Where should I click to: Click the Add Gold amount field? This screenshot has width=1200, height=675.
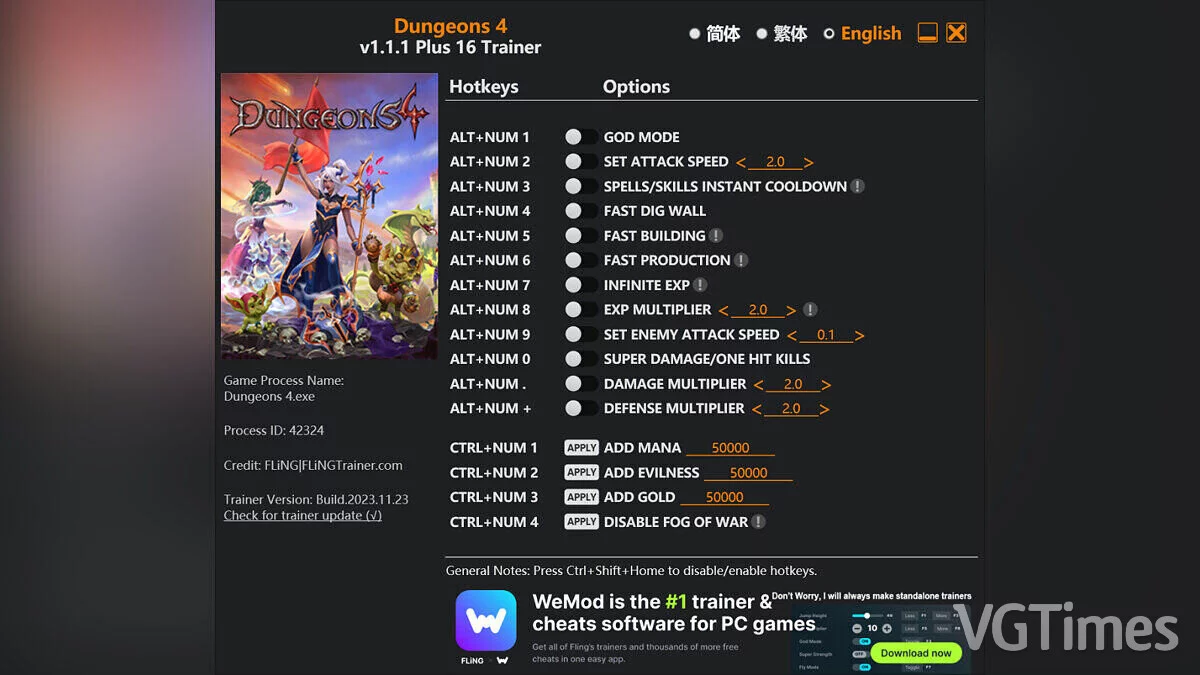tap(725, 497)
